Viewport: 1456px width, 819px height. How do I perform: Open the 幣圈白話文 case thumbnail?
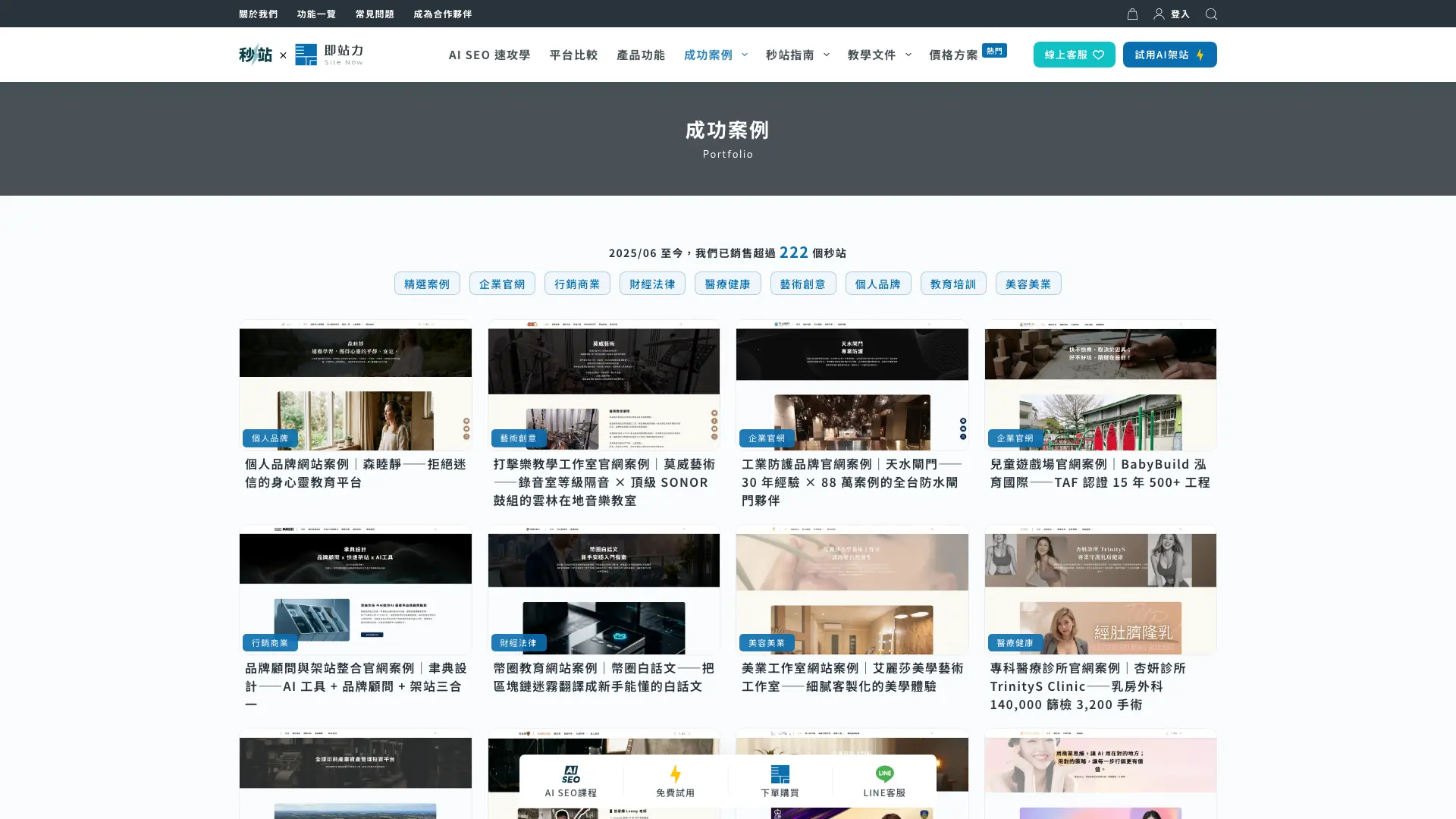[x=604, y=589]
